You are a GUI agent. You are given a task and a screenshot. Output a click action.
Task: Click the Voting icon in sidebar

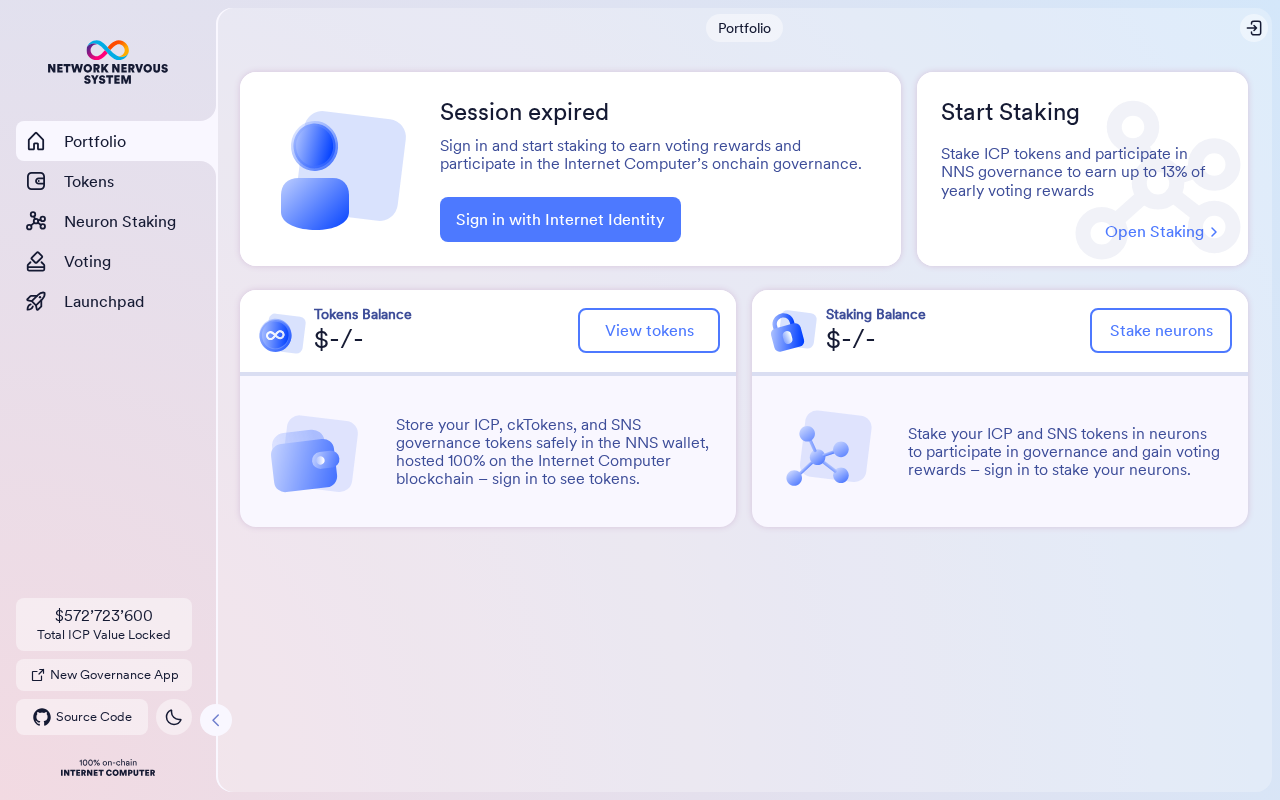click(x=36, y=261)
